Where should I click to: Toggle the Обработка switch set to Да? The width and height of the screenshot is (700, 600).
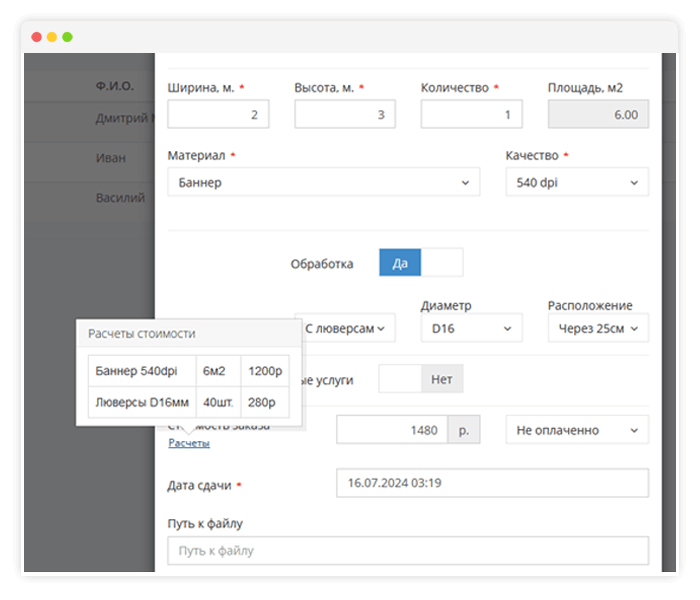pos(421,263)
